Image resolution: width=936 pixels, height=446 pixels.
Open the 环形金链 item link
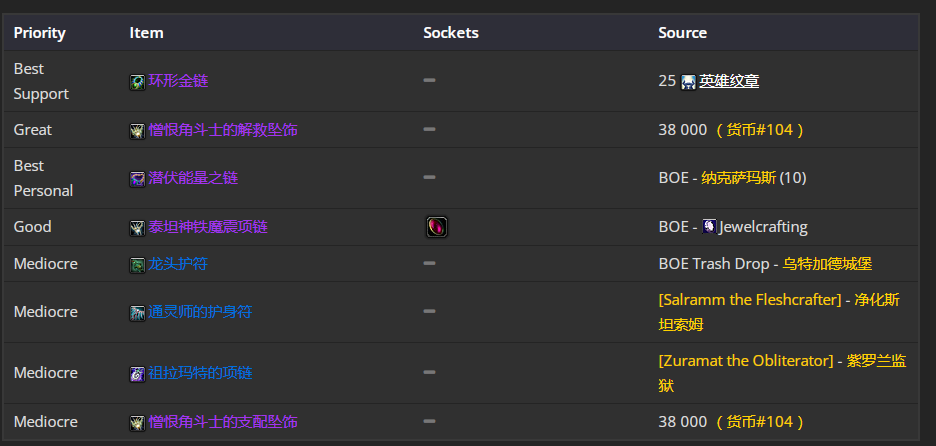pos(178,81)
